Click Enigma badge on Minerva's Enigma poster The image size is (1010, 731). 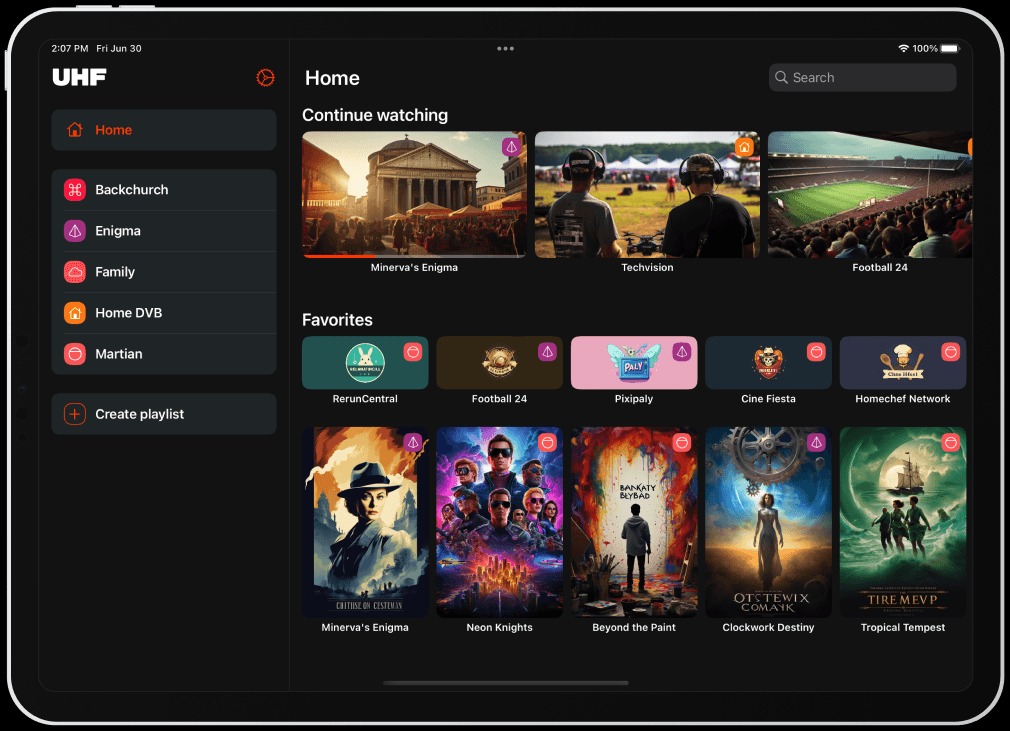(x=413, y=442)
